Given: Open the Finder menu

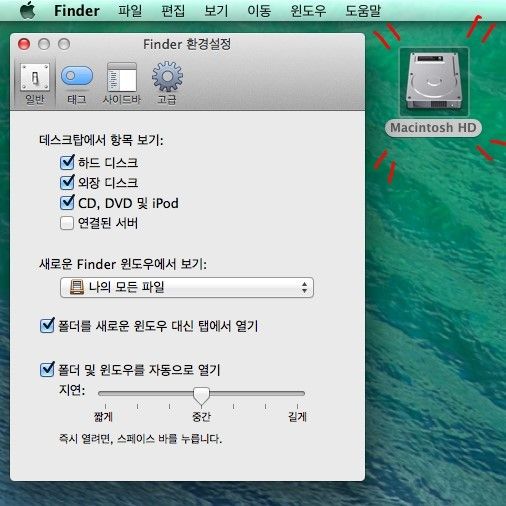Looking at the screenshot, I should tap(77, 11).
